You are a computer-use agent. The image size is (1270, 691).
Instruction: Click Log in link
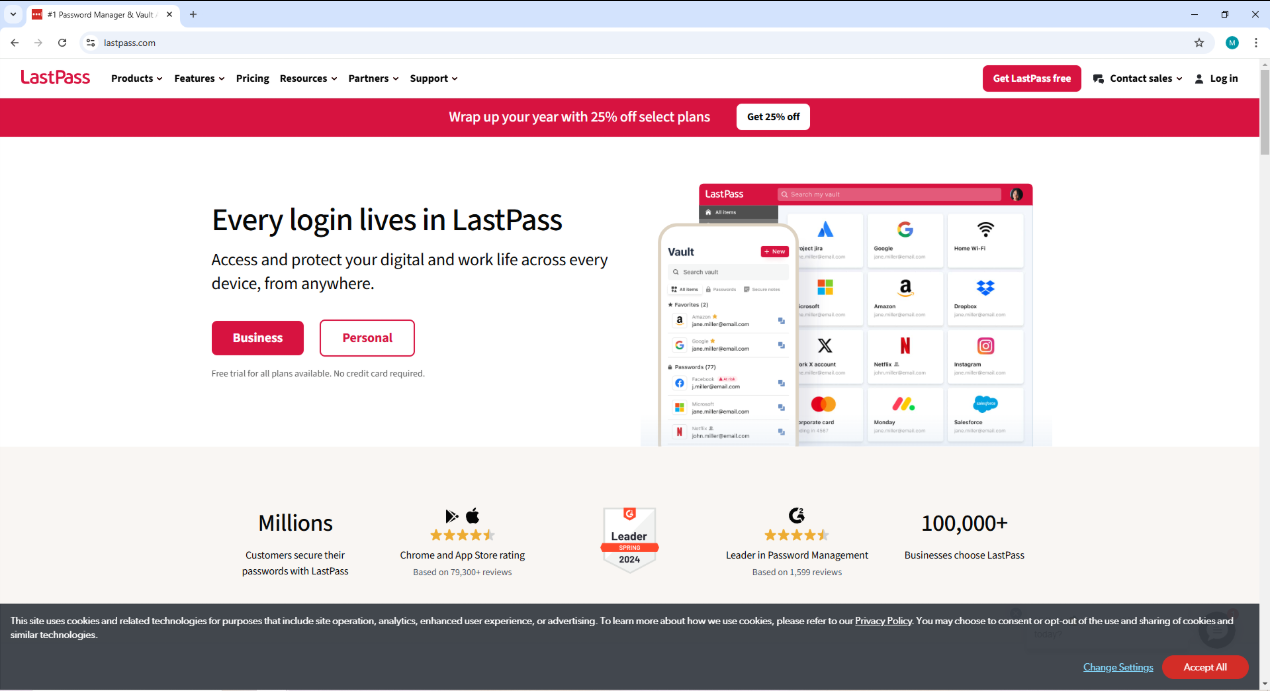[x=1216, y=78]
